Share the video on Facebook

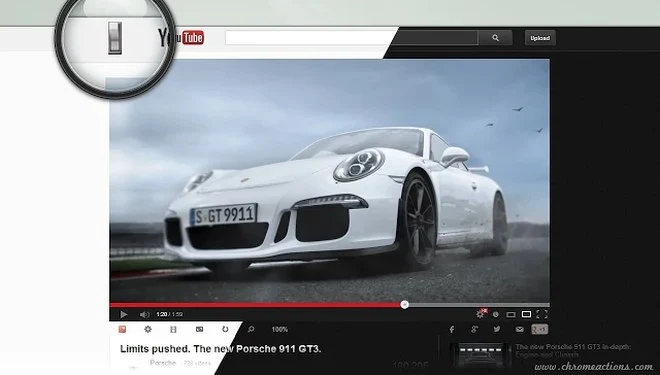pos(452,330)
